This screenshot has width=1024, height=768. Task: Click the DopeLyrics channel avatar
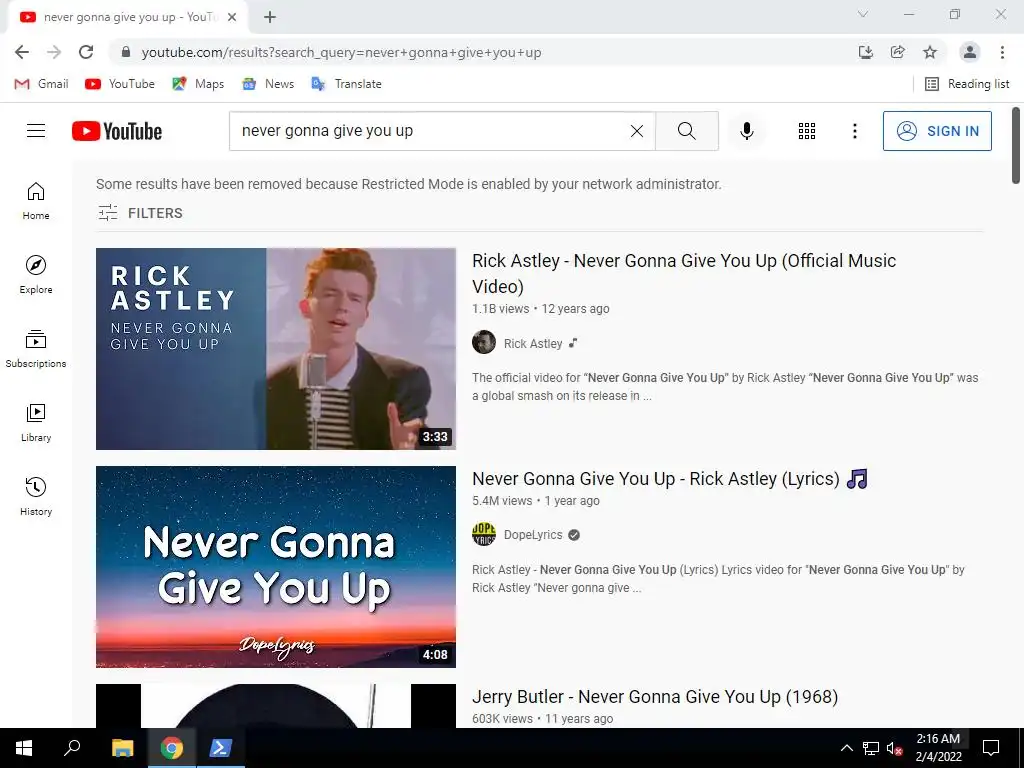click(484, 534)
